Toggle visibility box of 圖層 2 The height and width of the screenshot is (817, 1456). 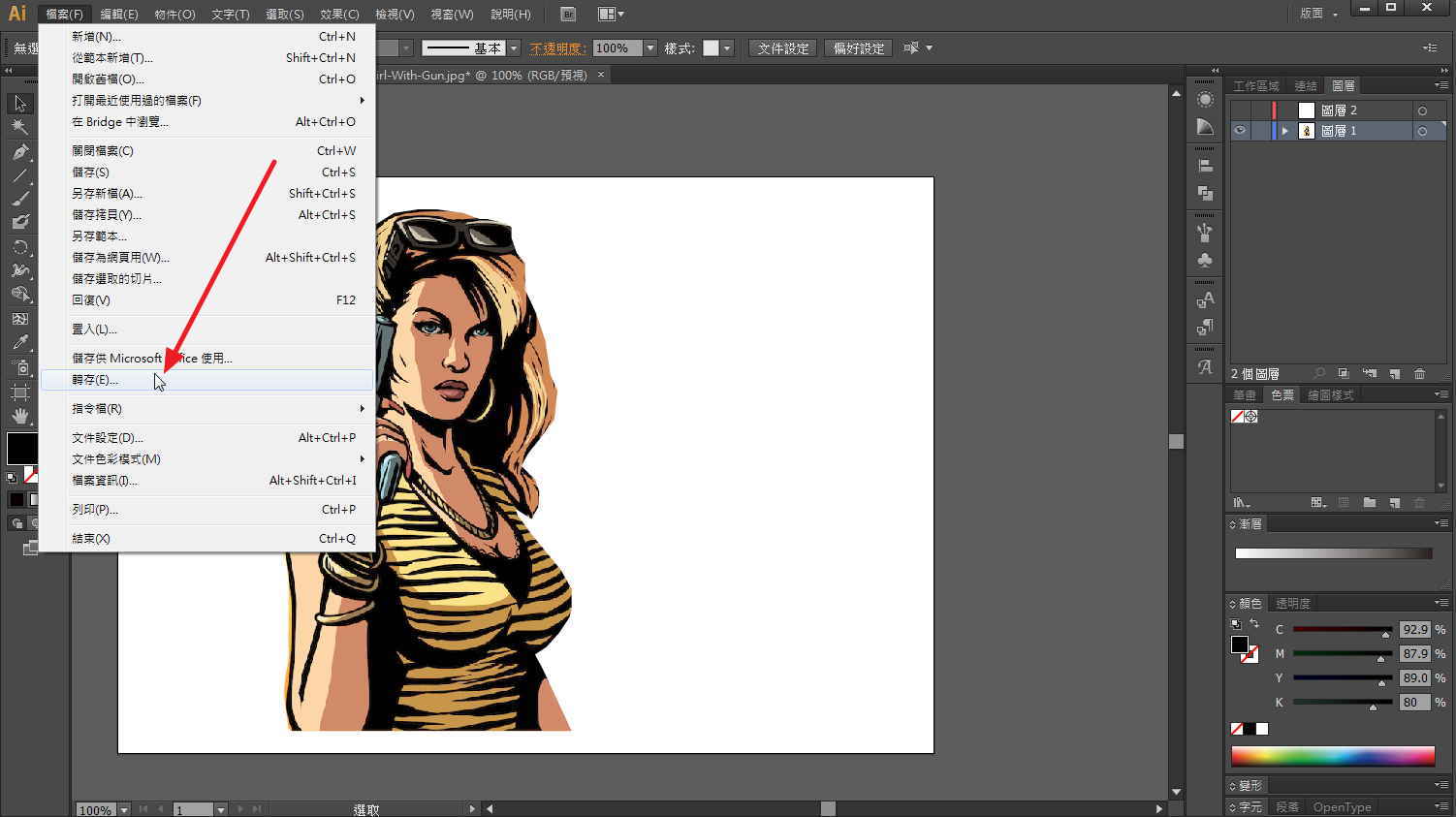click(x=1240, y=110)
